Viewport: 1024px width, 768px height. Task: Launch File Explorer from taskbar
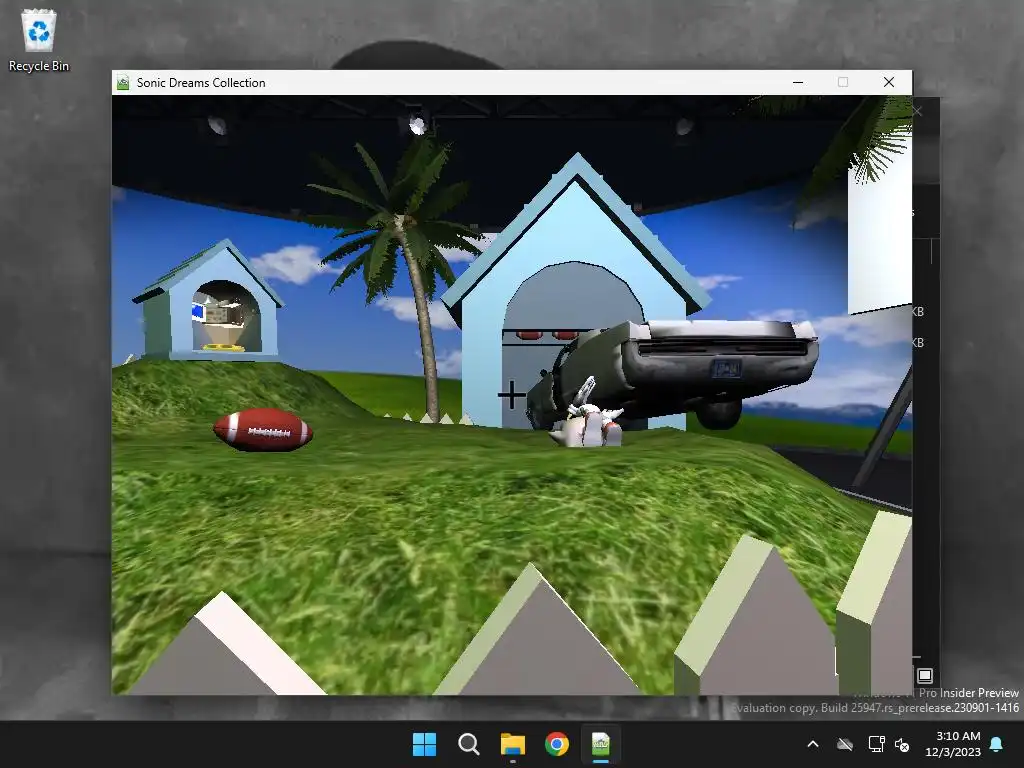[513, 744]
